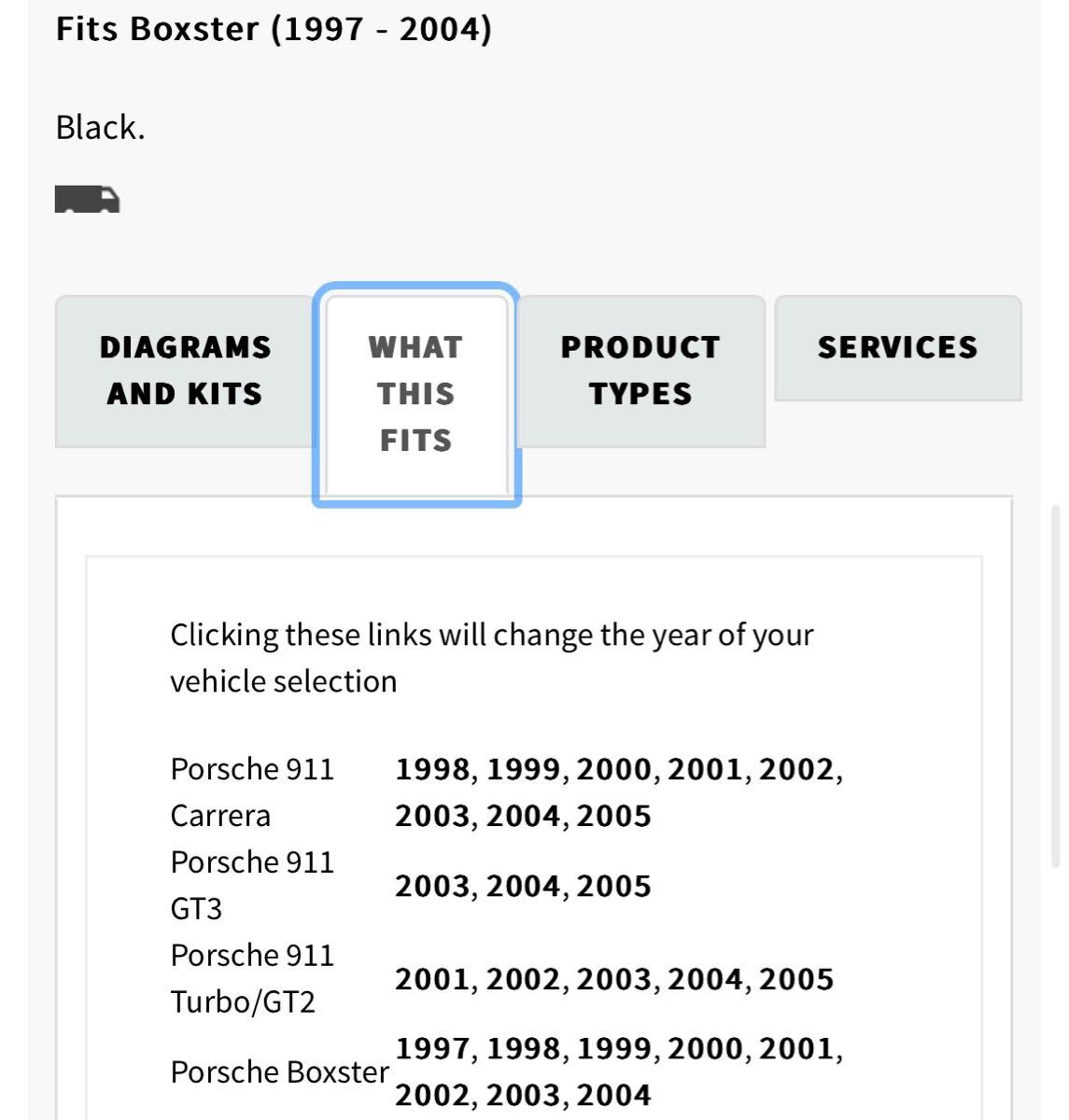Switch to the Product Types tab
Image resolution: width=1069 pixels, height=1120 pixels.
point(640,371)
